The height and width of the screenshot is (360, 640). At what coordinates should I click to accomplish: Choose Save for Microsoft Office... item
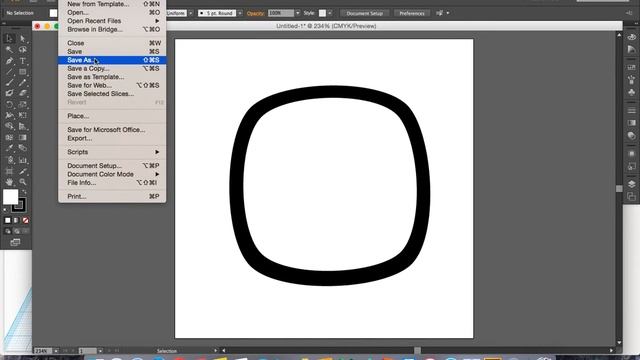112,130
